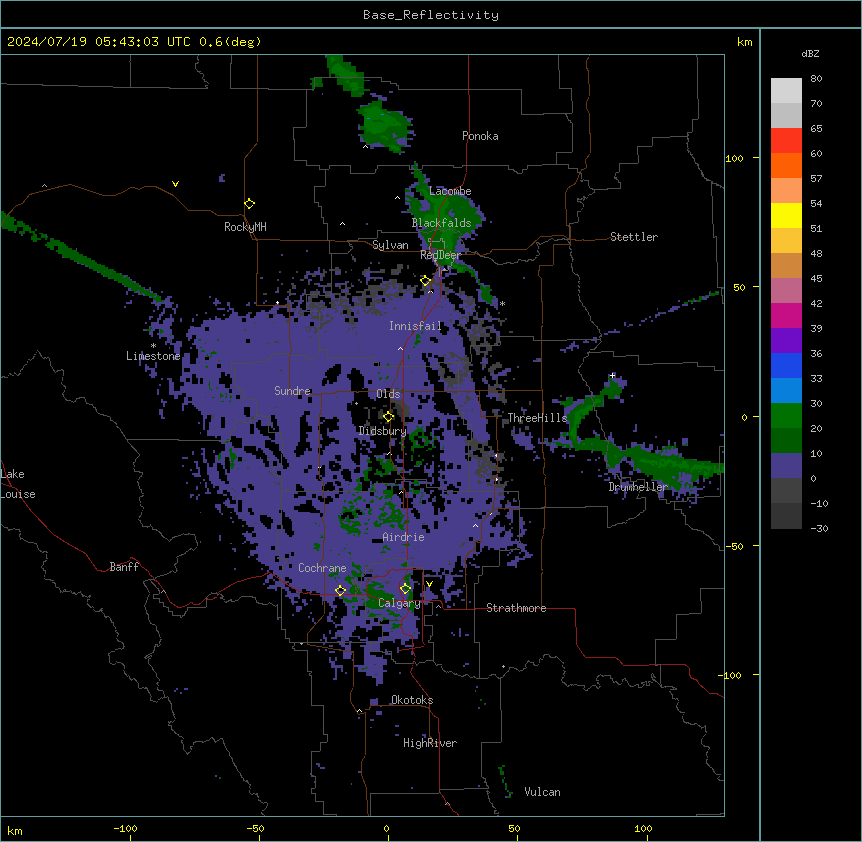The width and height of the screenshot is (862, 842).
Task: Click the dBZ legend heading
Action: (810, 54)
